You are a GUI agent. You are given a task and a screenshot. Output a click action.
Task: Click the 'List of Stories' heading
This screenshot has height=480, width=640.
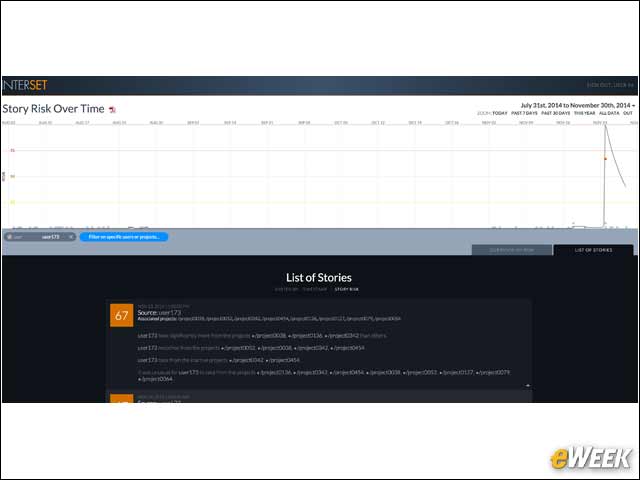coord(319,278)
